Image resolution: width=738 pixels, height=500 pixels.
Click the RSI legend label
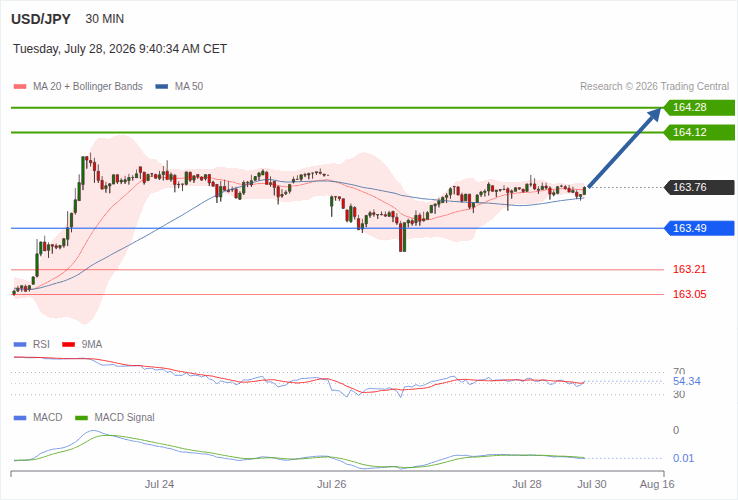click(x=41, y=345)
